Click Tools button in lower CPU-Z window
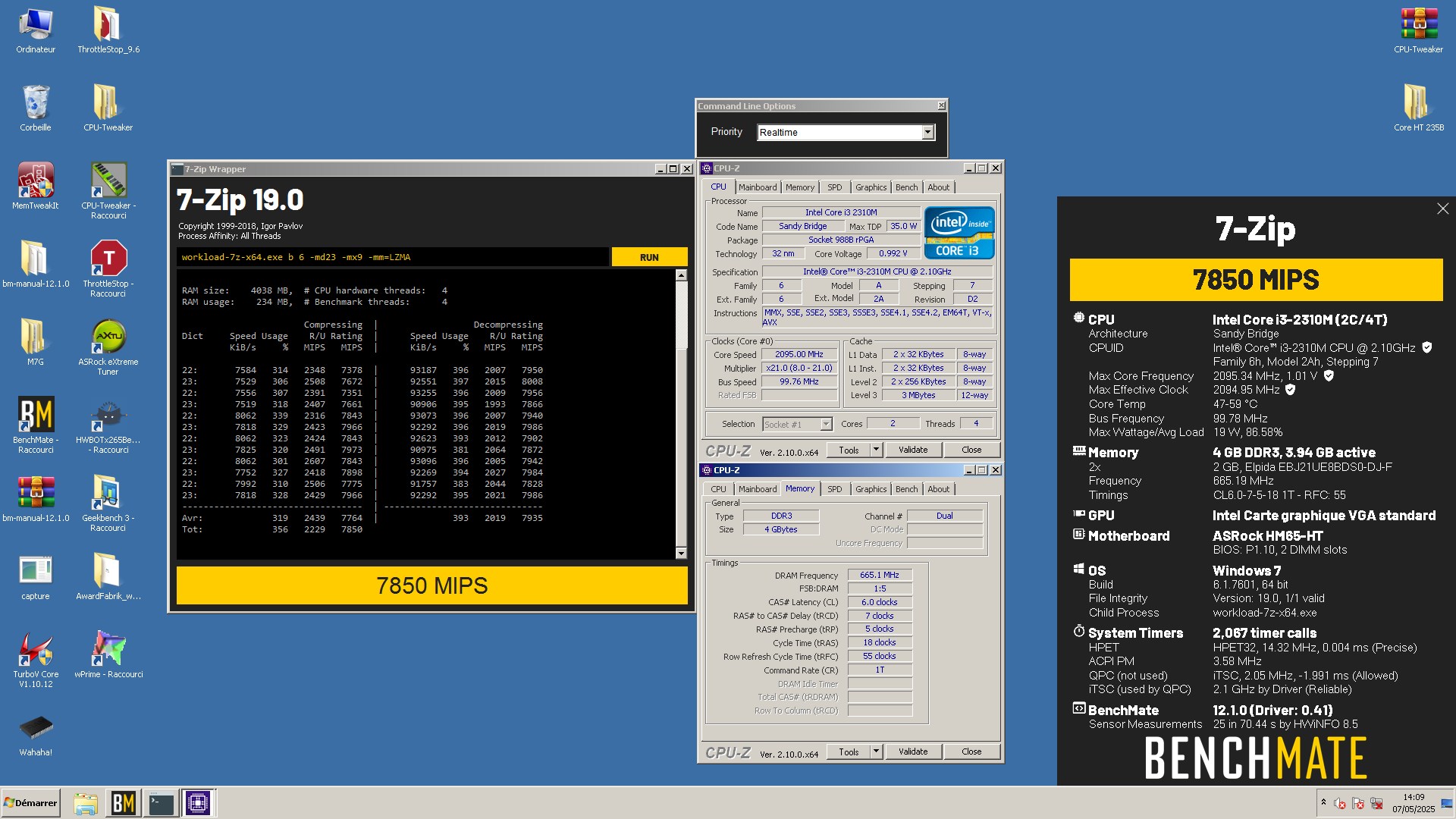The width and height of the screenshot is (1456, 819). [x=849, y=752]
